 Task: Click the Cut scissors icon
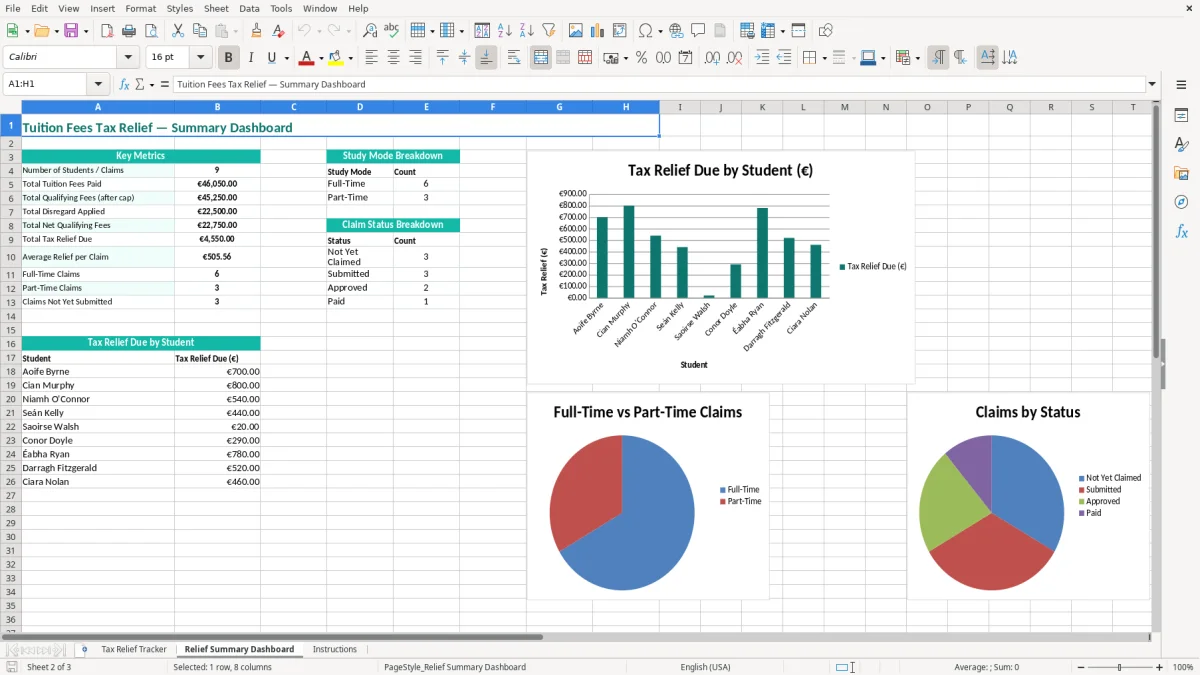tap(177, 31)
